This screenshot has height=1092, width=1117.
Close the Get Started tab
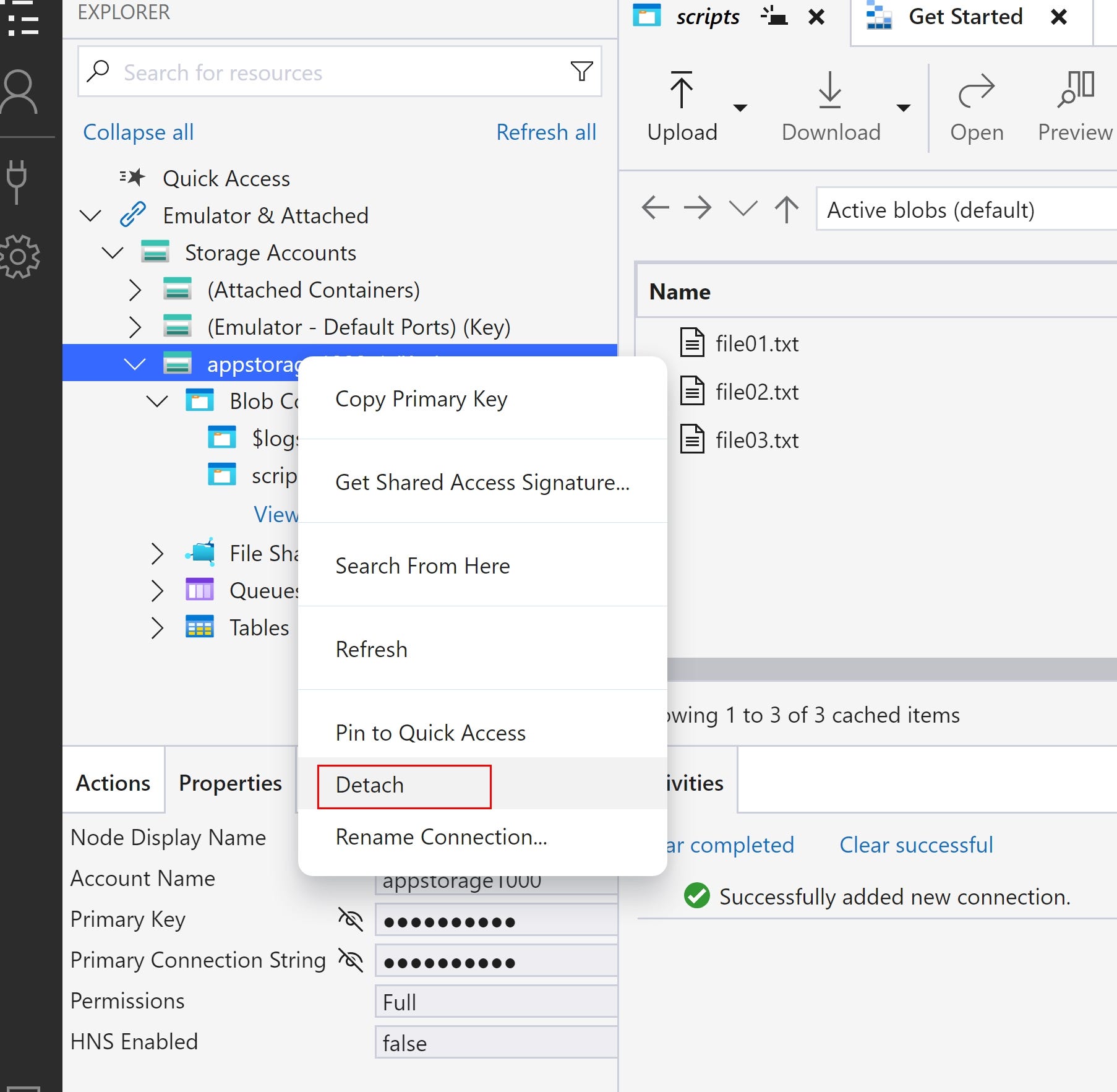[1059, 17]
